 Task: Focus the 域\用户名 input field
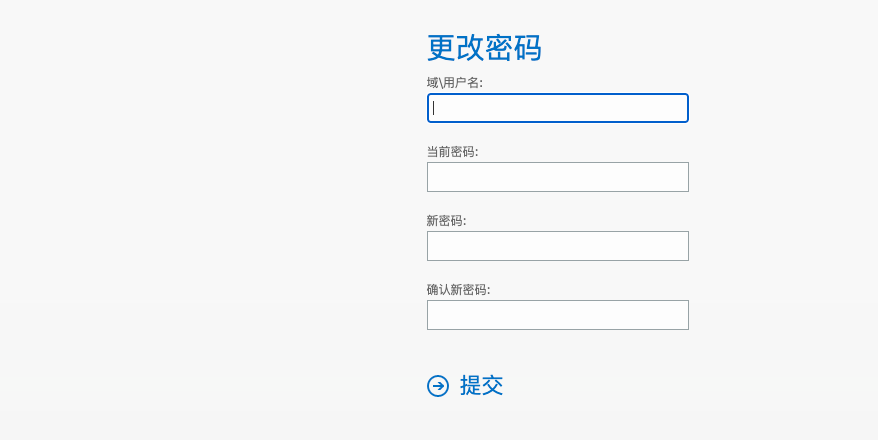click(558, 108)
